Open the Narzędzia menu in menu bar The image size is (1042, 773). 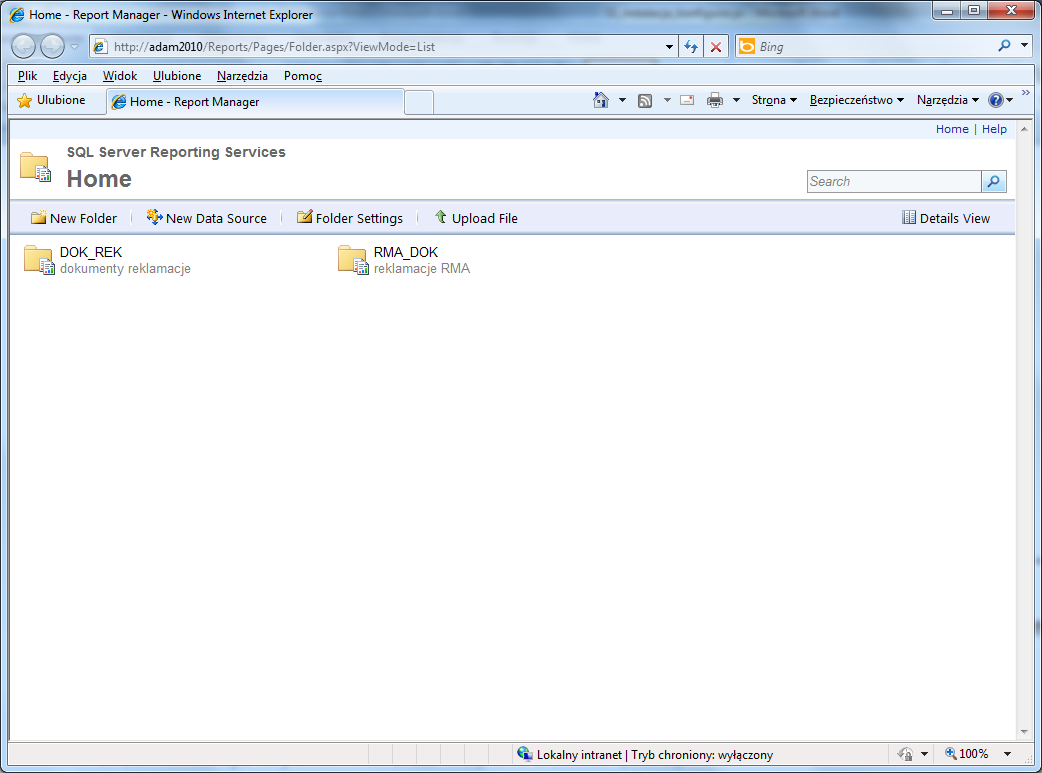point(243,76)
